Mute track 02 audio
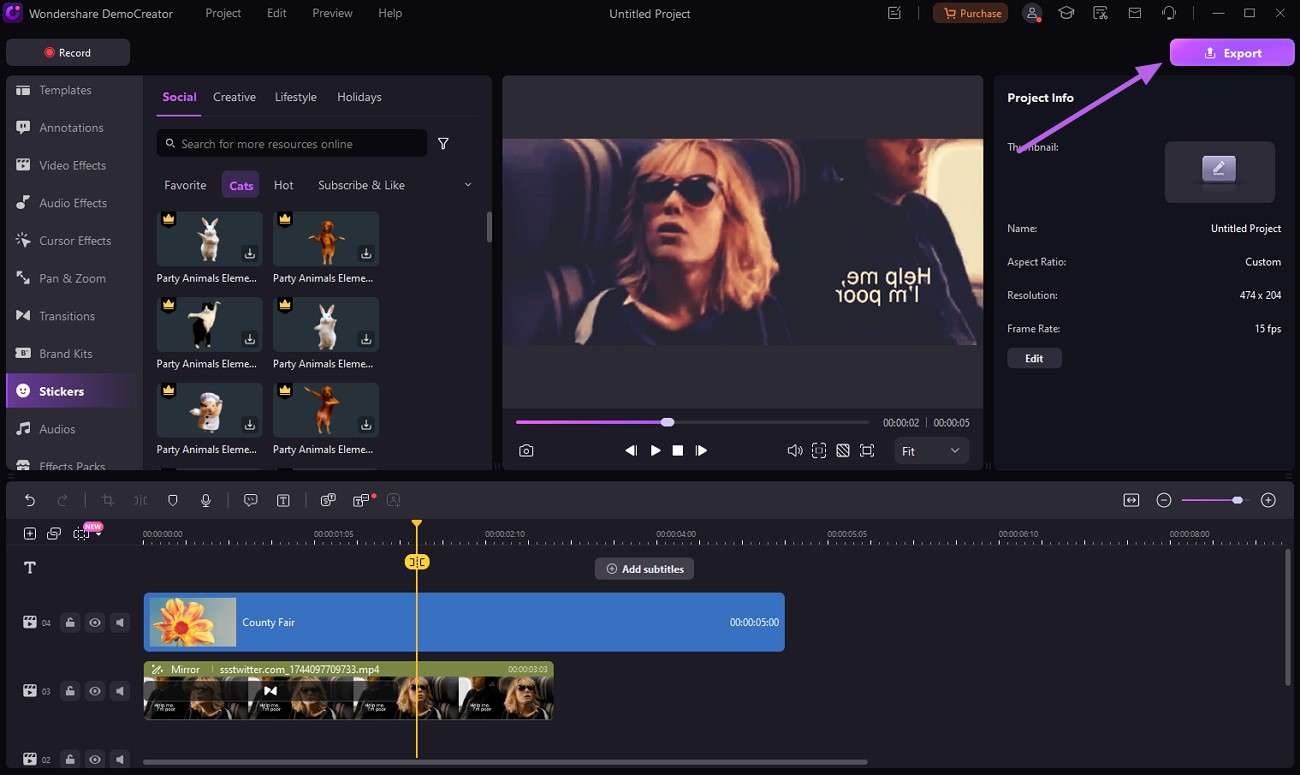Screen dimensions: 1300x775 [120, 759]
